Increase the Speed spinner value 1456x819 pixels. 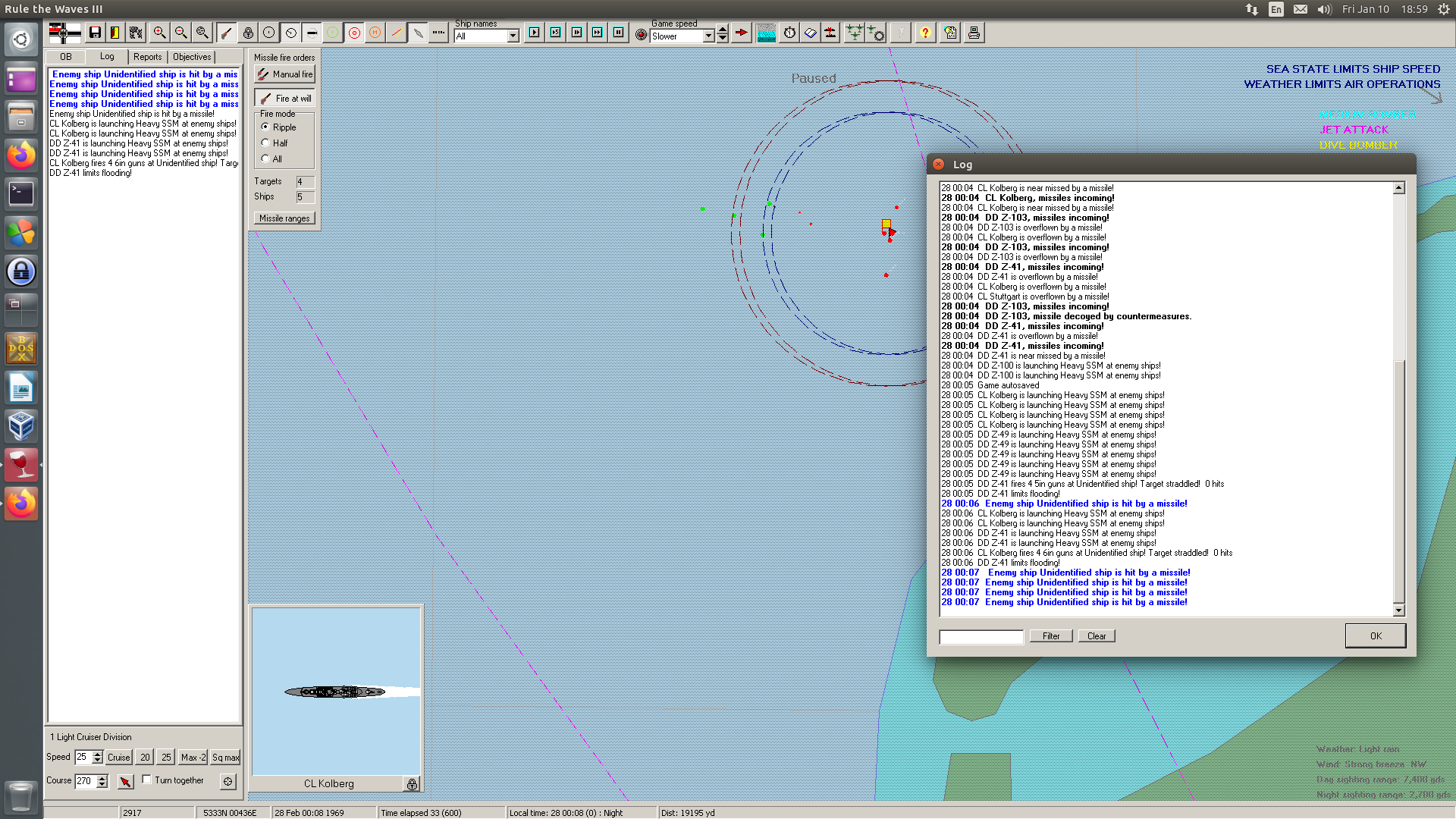click(97, 753)
